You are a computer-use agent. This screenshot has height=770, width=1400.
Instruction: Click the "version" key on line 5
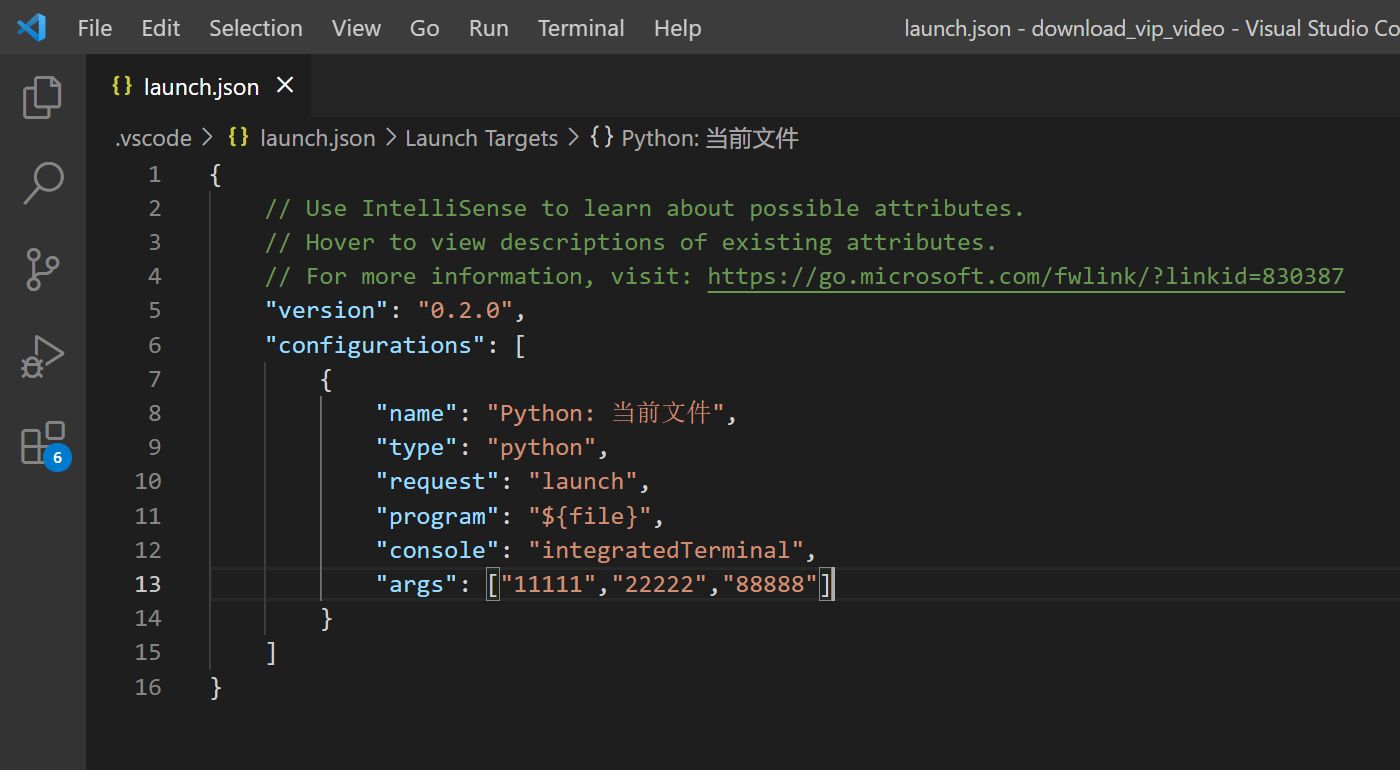pyautogui.click(x=326, y=310)
